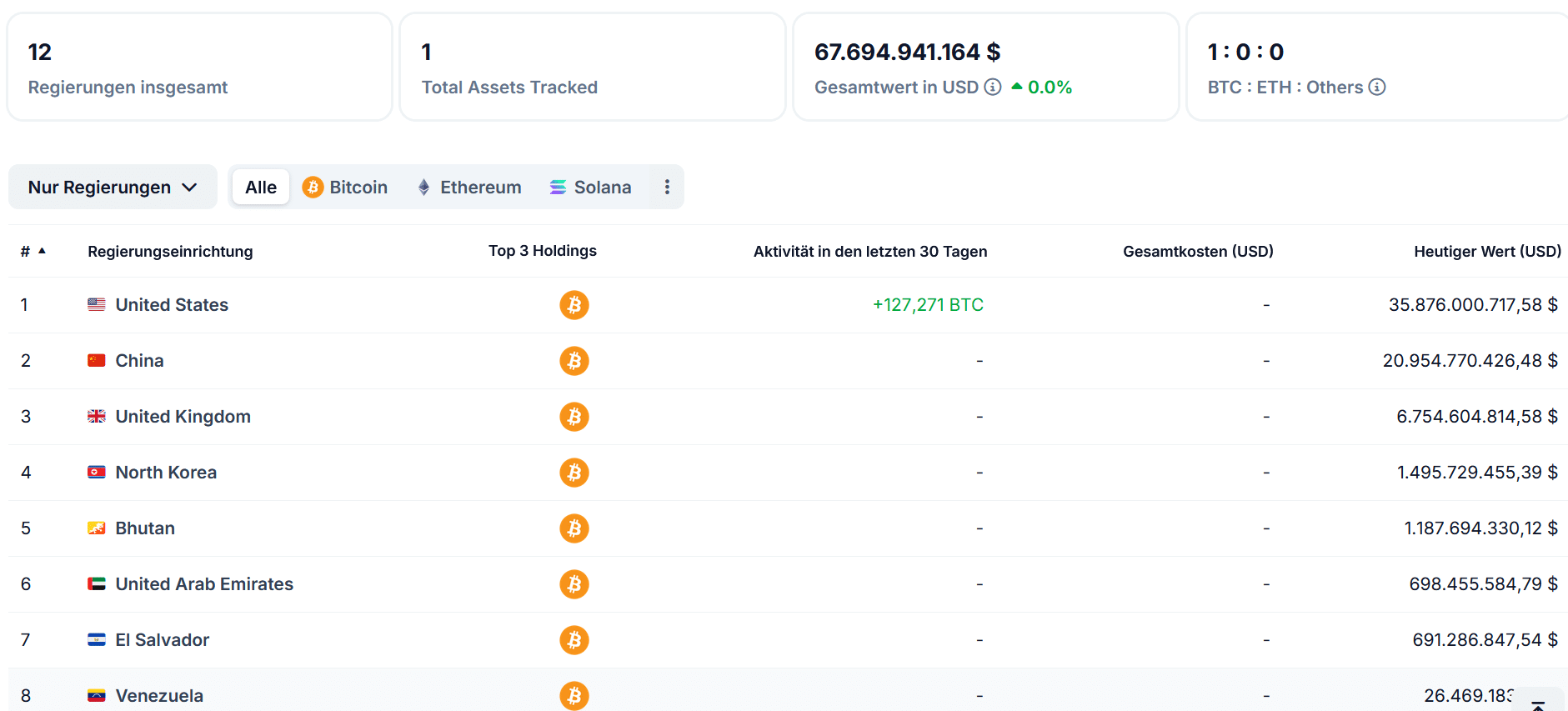Click the Bitcoin holding icon for El Salvador

574,640
